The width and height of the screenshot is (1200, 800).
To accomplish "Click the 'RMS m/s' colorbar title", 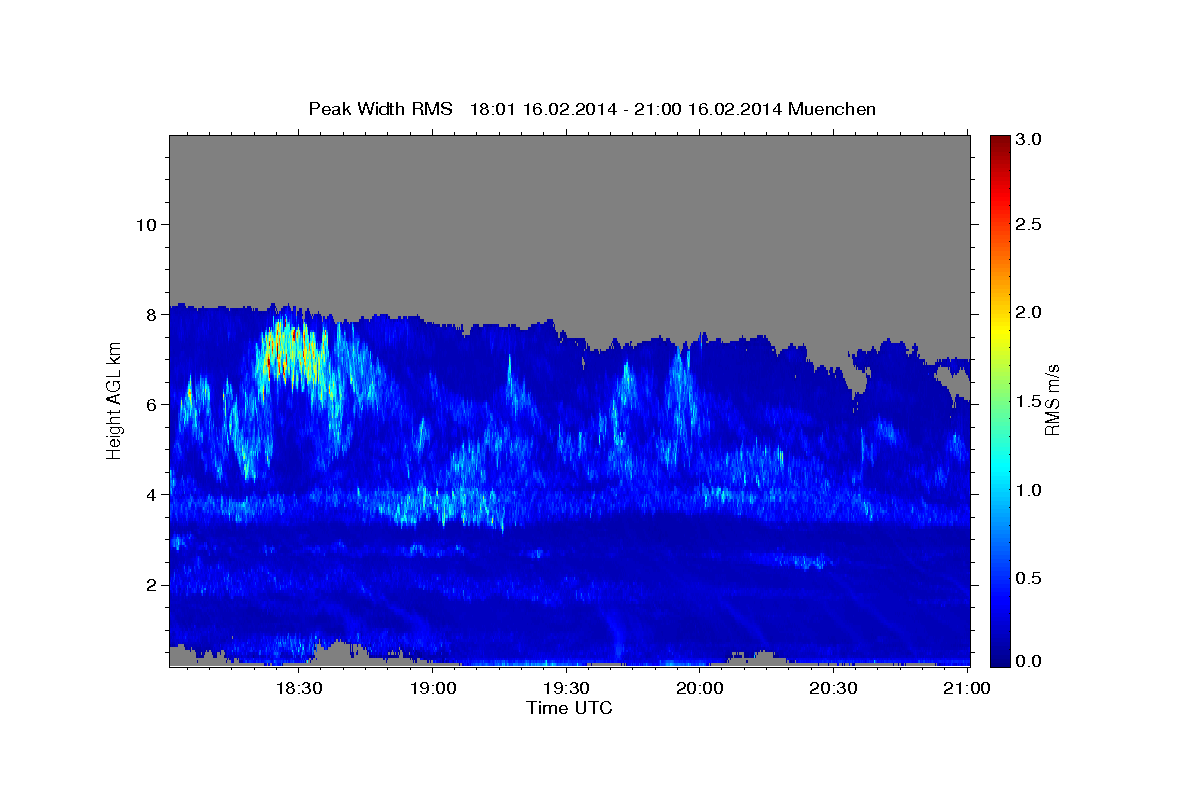I will pos(1052,400).
